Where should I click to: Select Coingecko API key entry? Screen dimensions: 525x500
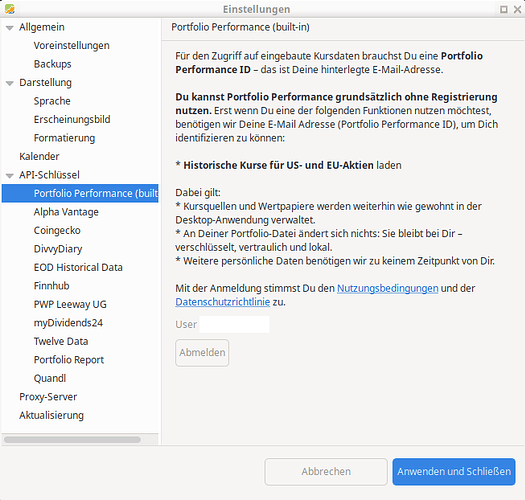57,230
